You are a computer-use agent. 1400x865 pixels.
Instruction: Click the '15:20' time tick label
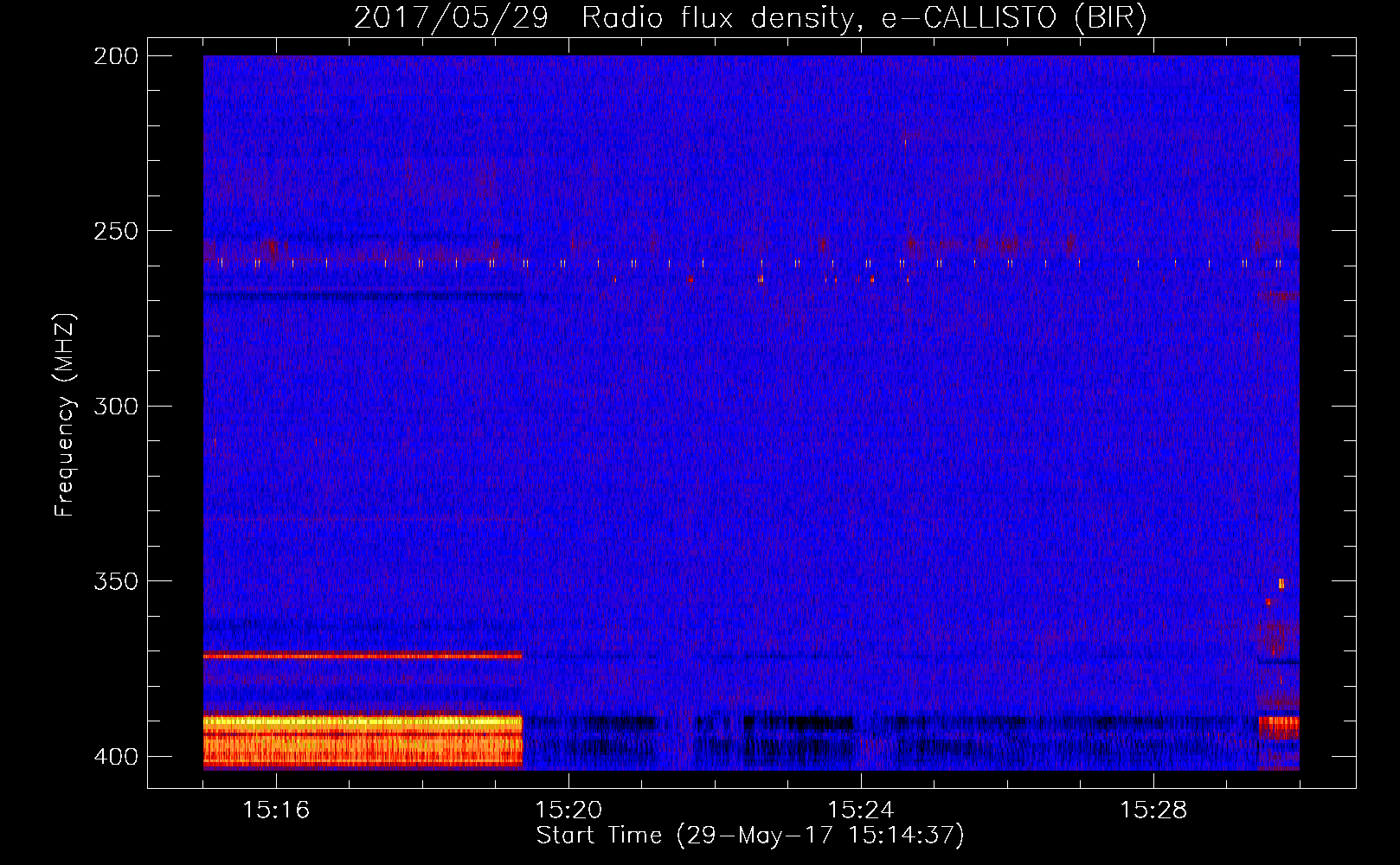568,811
